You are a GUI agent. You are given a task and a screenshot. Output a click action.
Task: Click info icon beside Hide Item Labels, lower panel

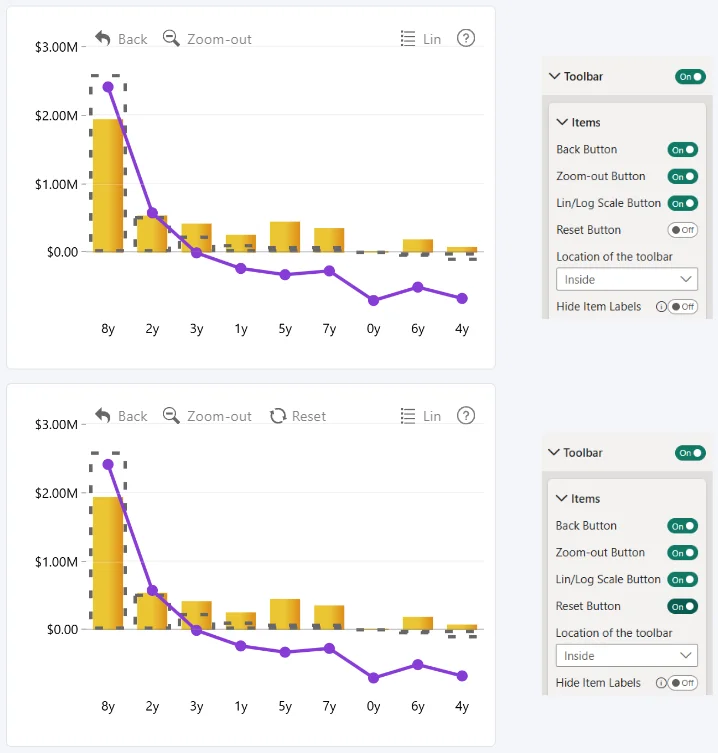click(x=661, y=682)
